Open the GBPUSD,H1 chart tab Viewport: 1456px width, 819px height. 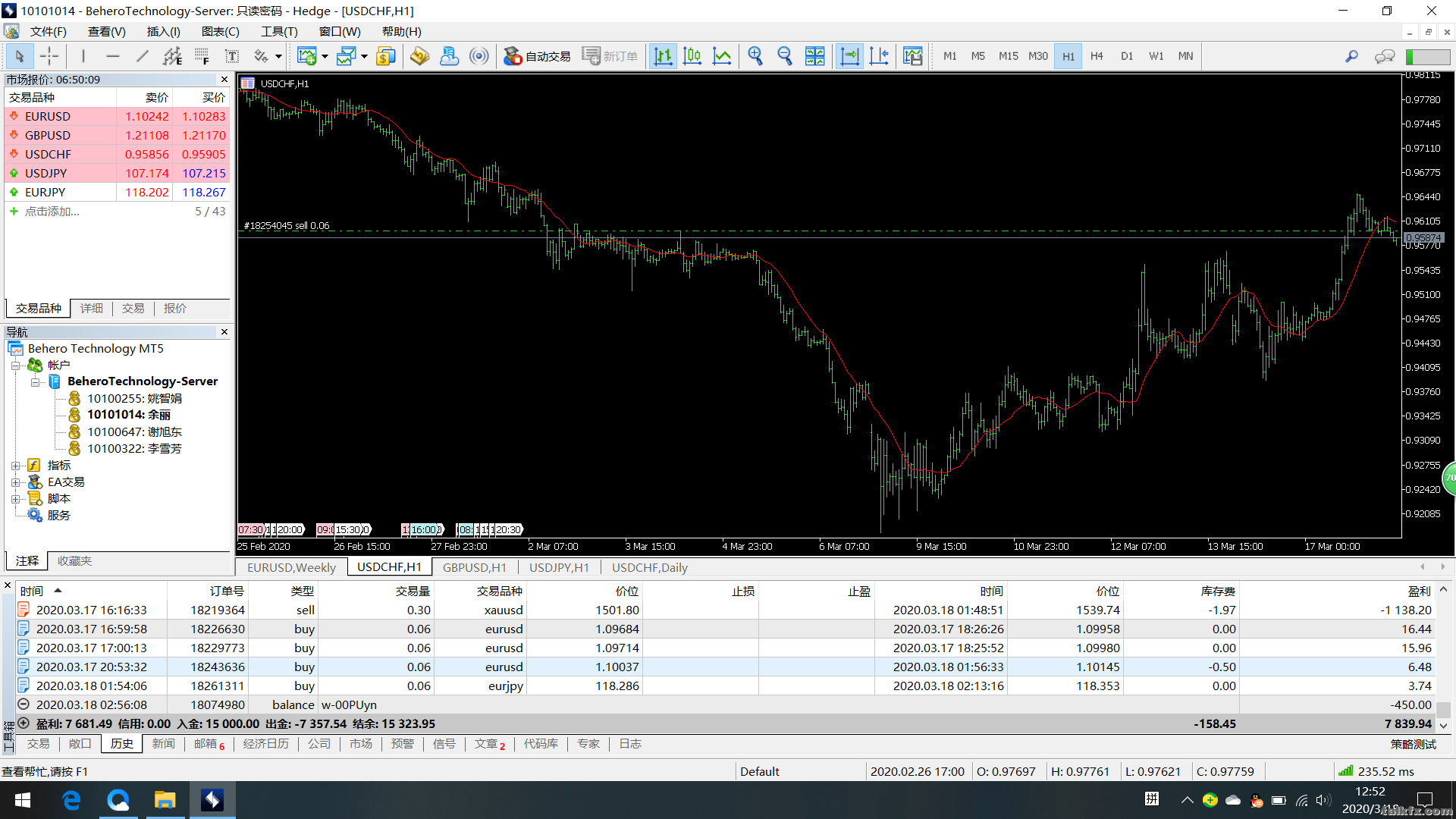(x=475, y=567)
